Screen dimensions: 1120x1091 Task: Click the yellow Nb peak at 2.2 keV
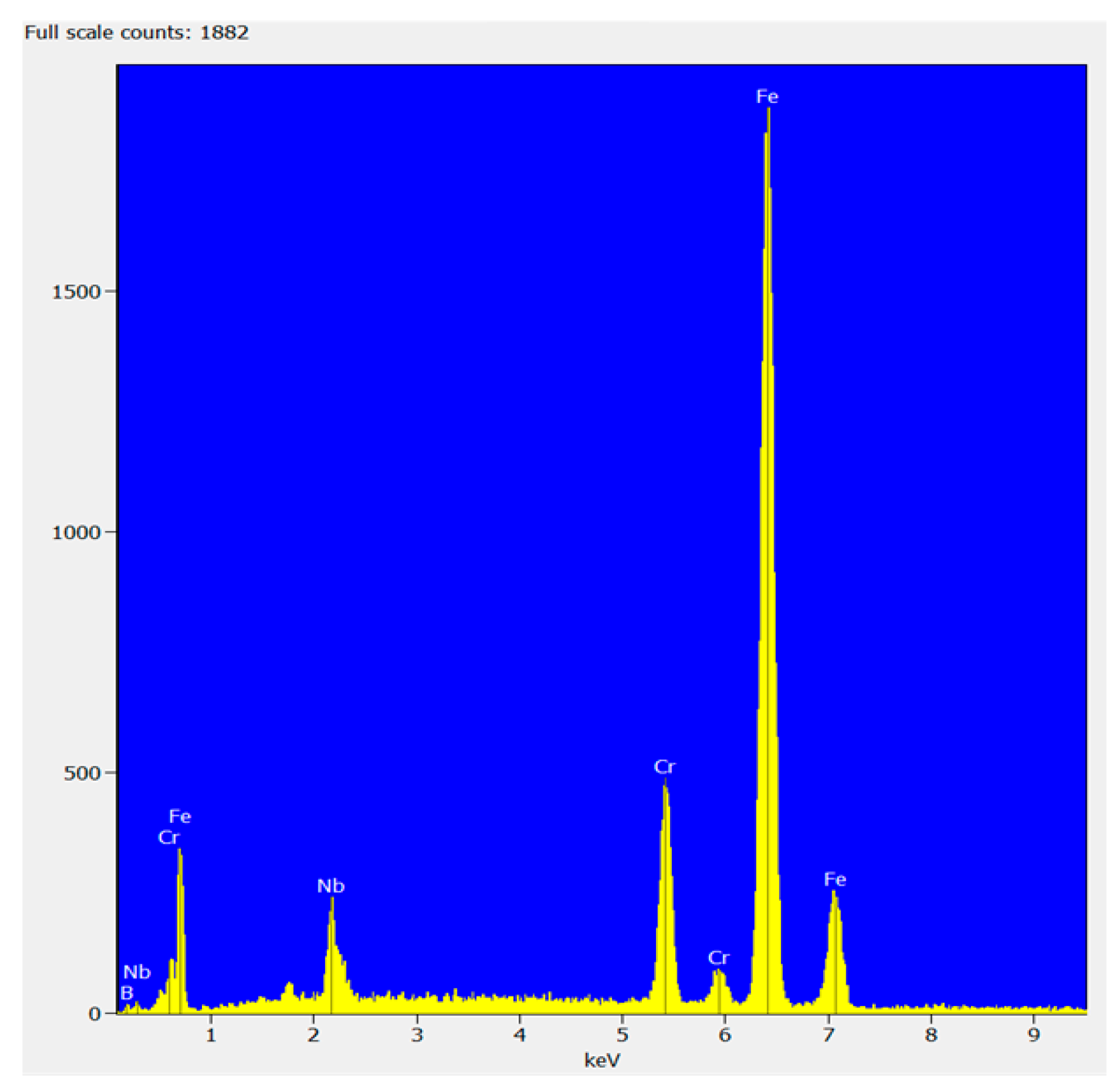334,957
